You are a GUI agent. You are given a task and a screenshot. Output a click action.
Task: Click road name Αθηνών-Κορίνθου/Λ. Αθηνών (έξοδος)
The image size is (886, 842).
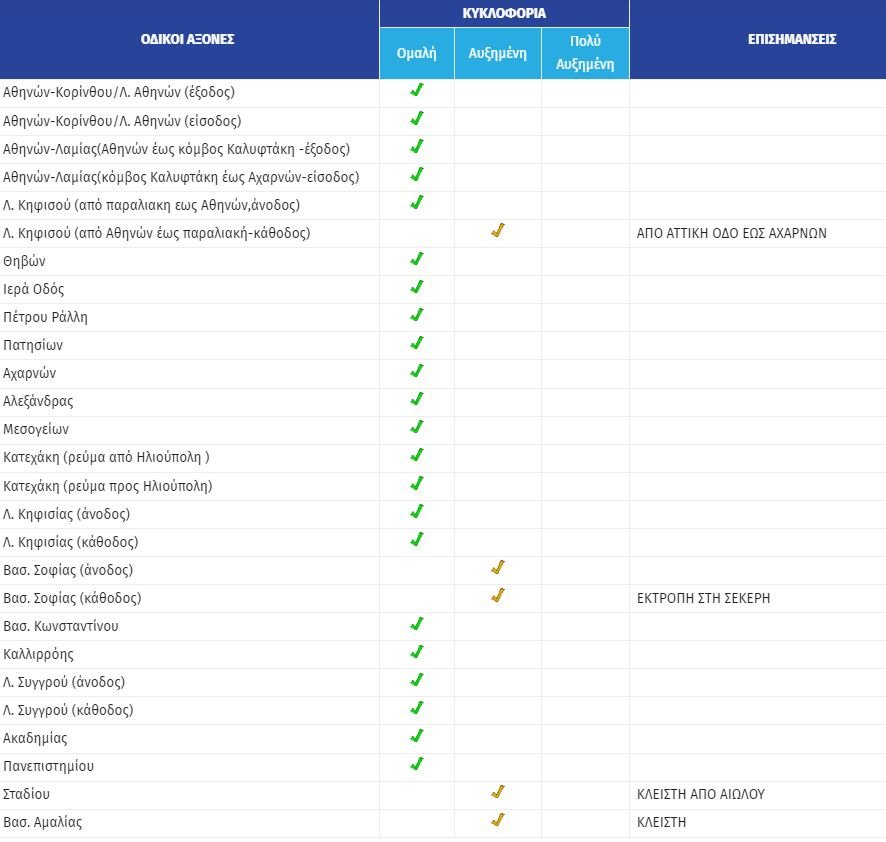click(x=119, y=92)
